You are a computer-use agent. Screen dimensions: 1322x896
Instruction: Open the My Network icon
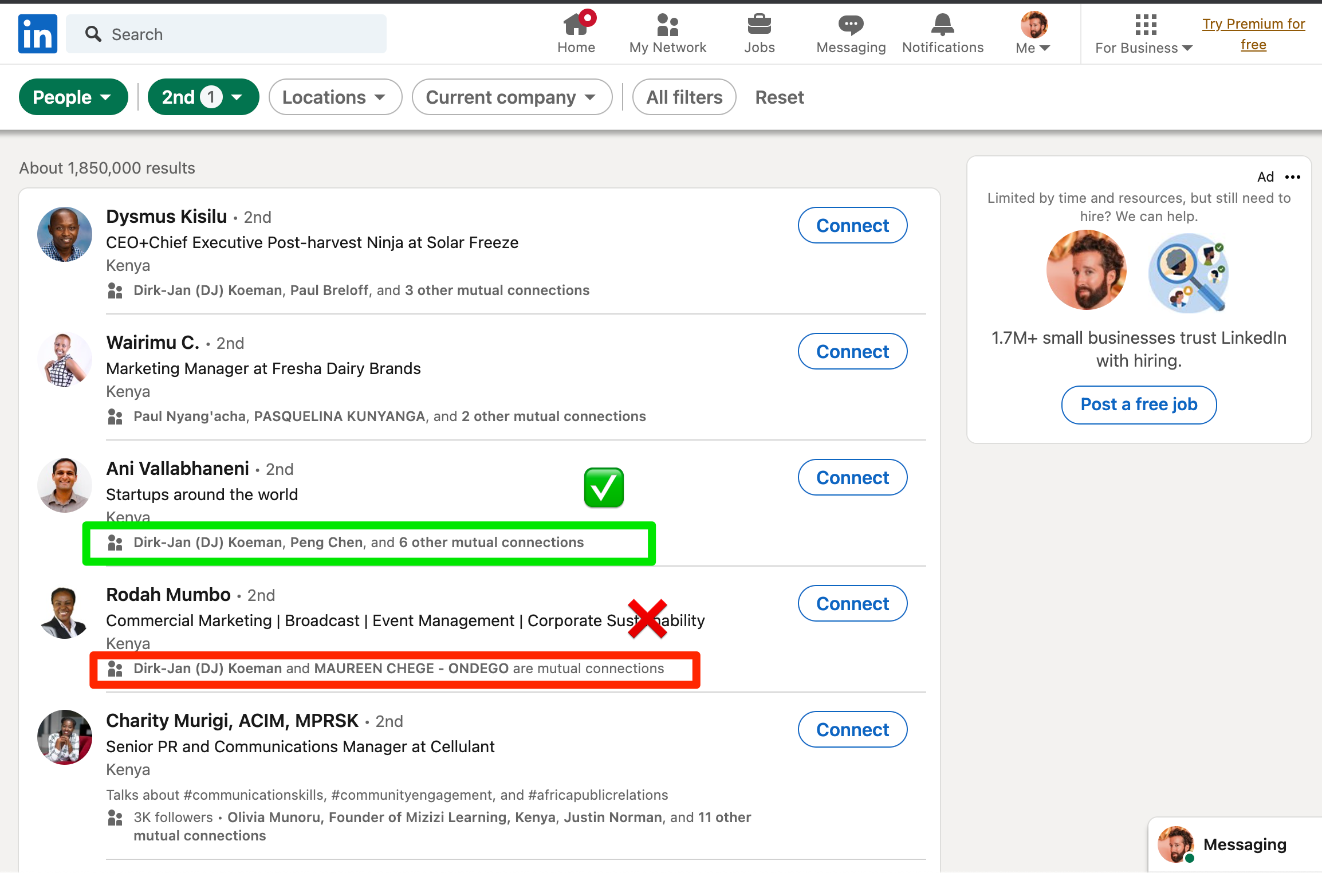point(668,25)
